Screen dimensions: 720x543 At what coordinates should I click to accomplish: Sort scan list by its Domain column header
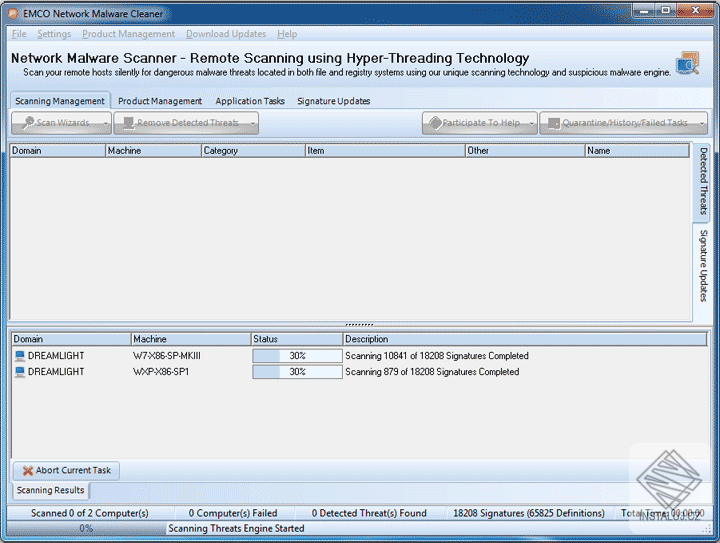(x=71, y=339)
